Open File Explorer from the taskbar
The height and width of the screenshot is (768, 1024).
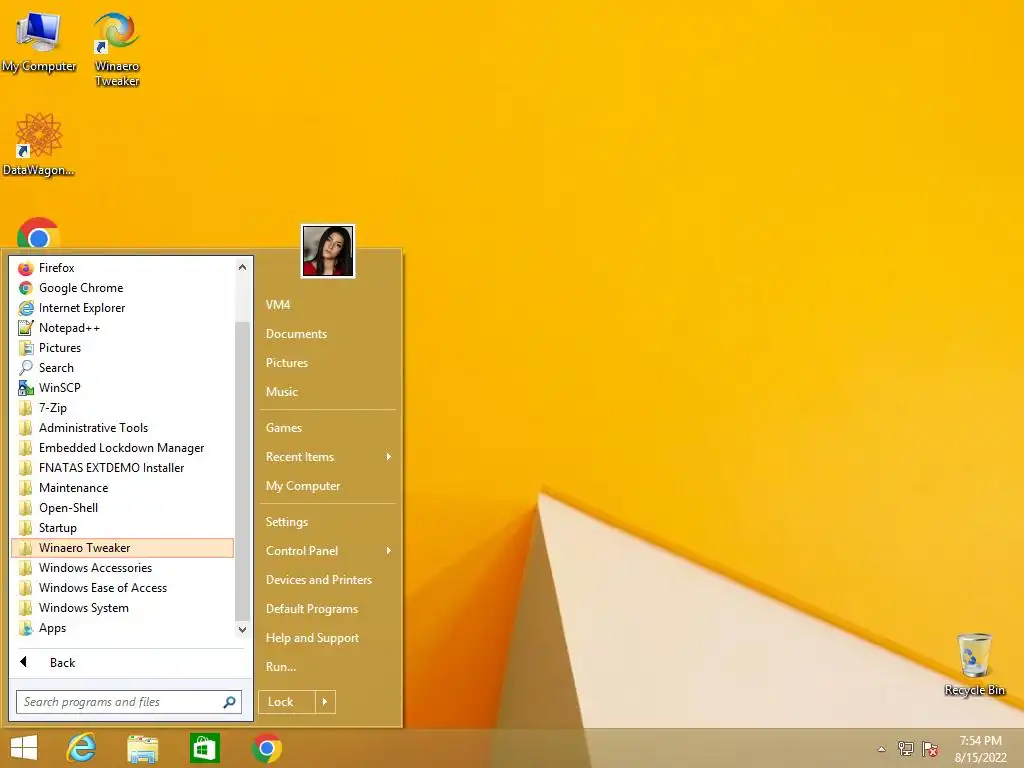142,748
